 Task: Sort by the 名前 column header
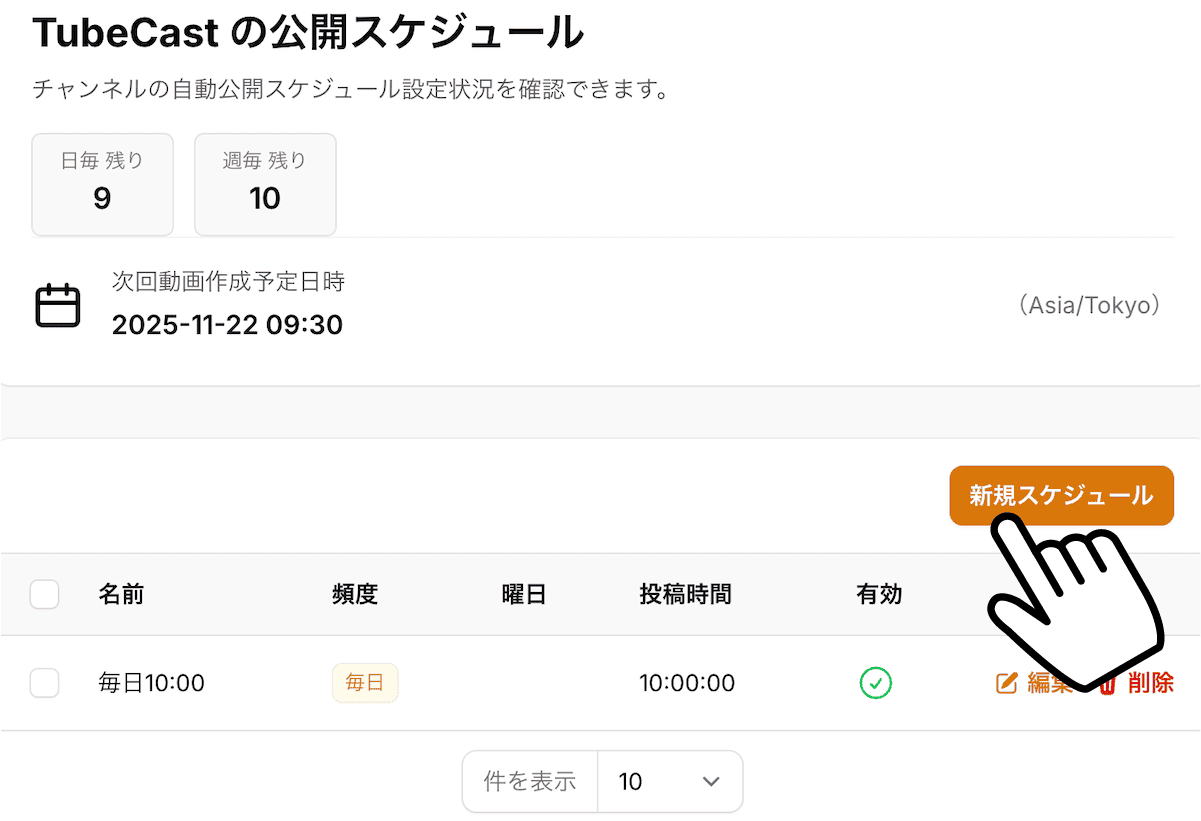point(123,593)
